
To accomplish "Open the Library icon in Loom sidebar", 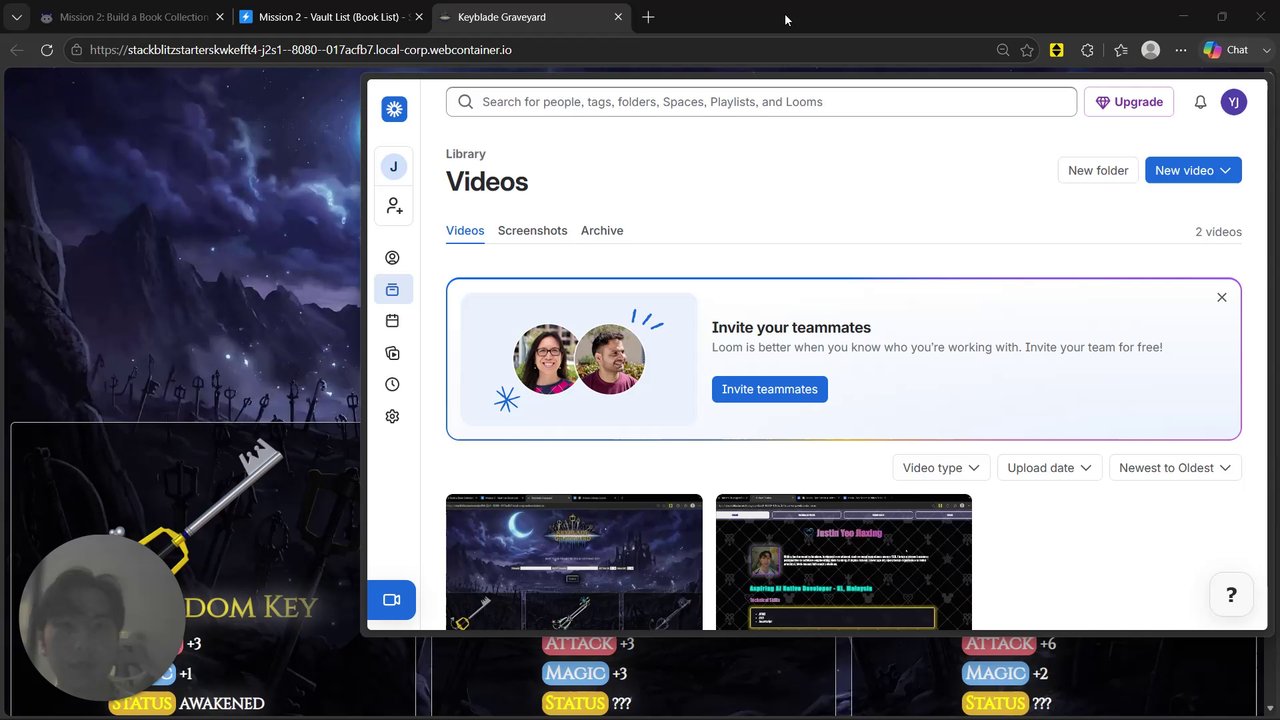I will pyautogui.click(x=392, y=290).
